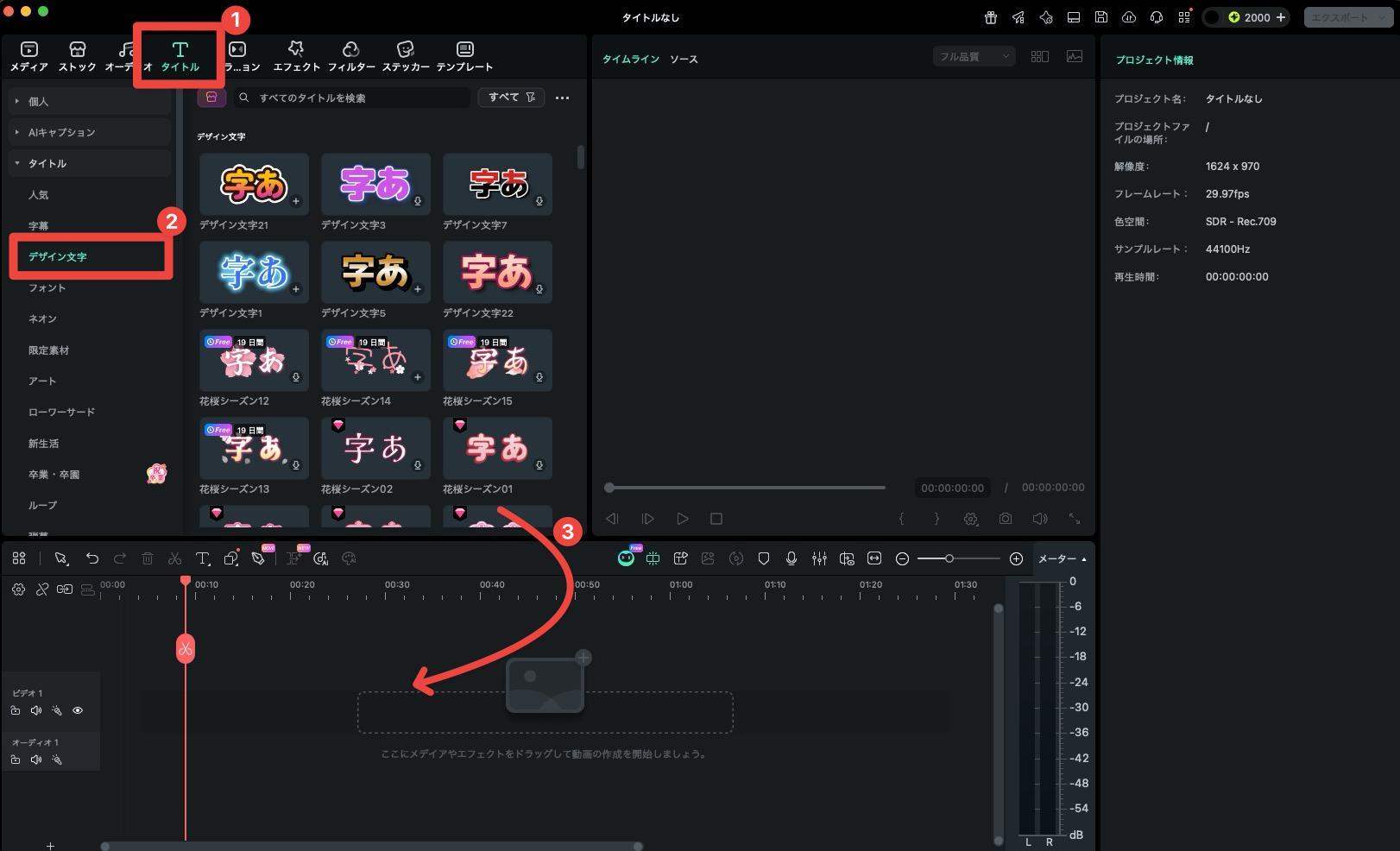This screenshot has height=851, width=1400.
Task: Select the デザイン文字21 title thumbnail
Action: tap(254, 185)
